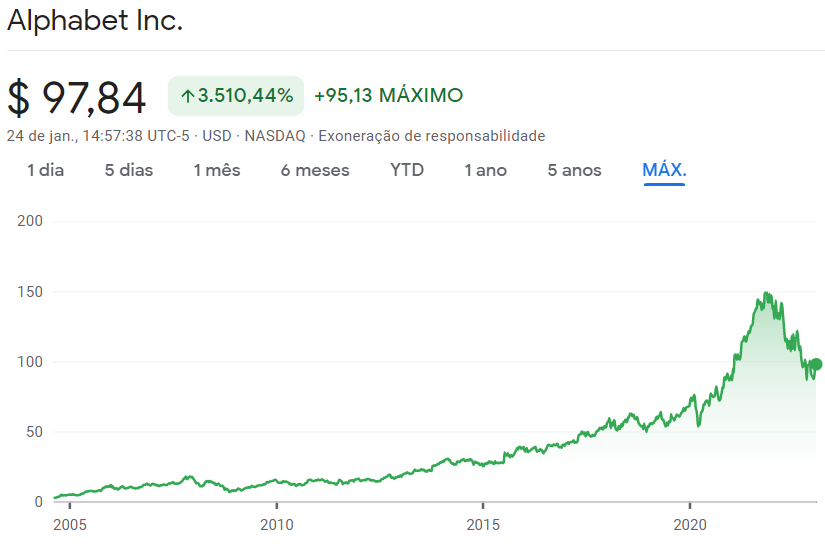
Task: Click the +95,13 MÁXIMO change text
Action: click(388, 95)
